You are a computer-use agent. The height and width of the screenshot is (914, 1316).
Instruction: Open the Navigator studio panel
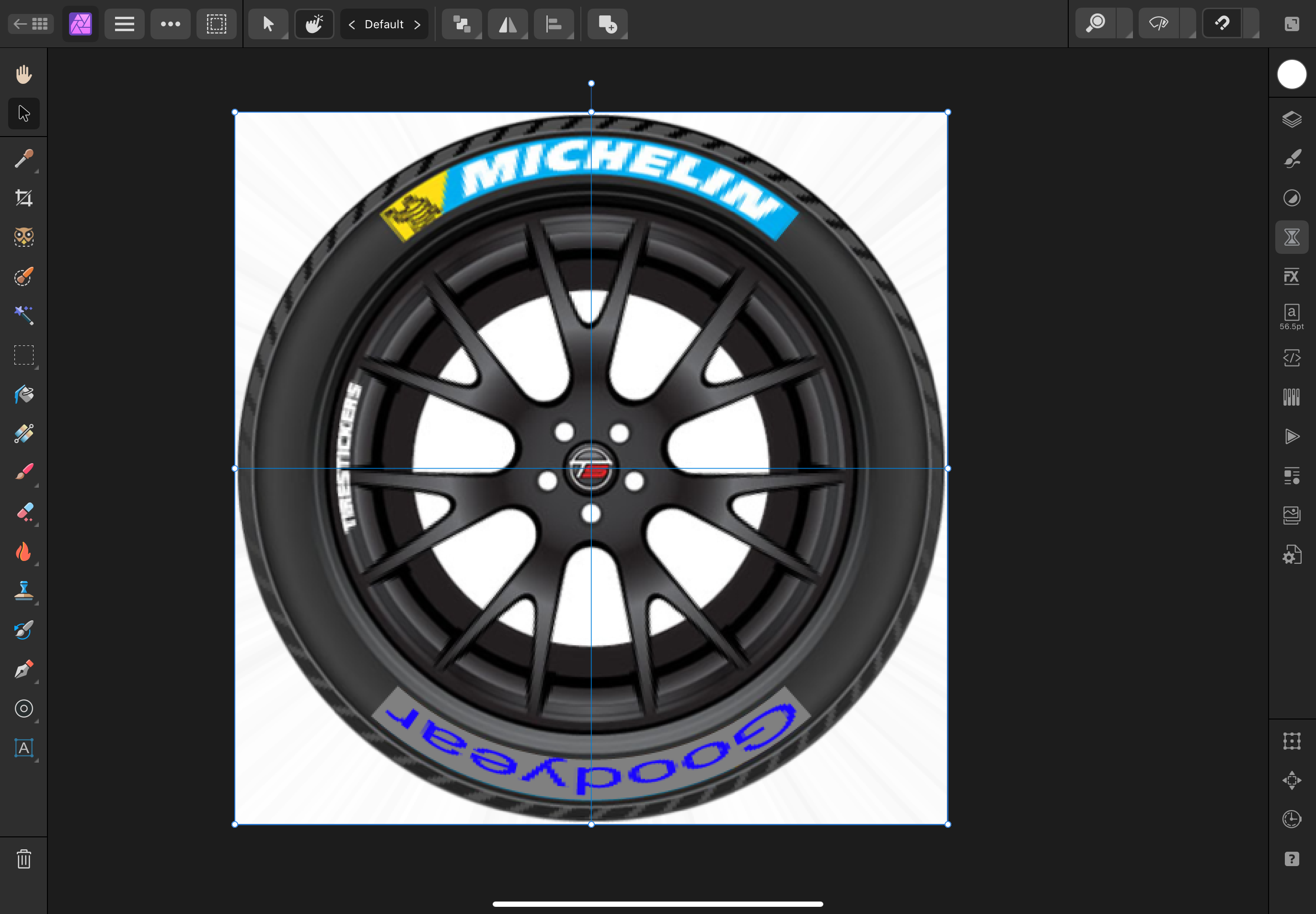[1292, 780]
